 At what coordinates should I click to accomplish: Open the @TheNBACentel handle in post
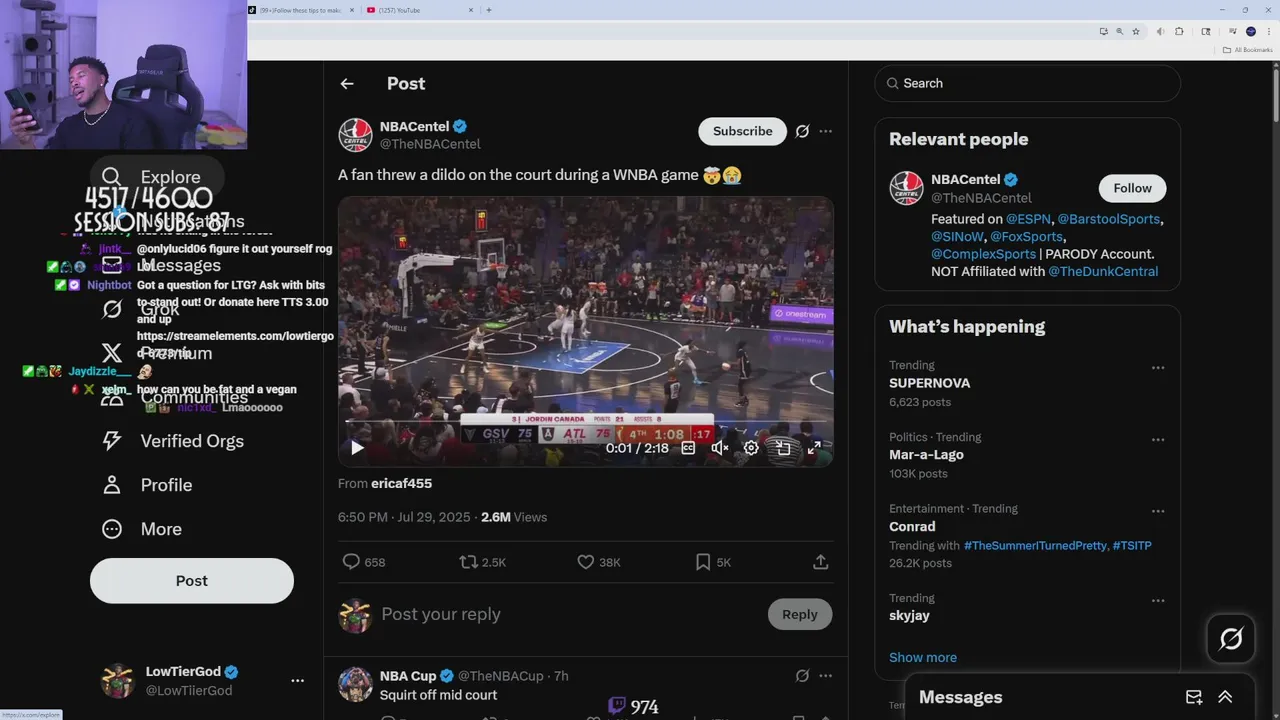tap(430, 144)
